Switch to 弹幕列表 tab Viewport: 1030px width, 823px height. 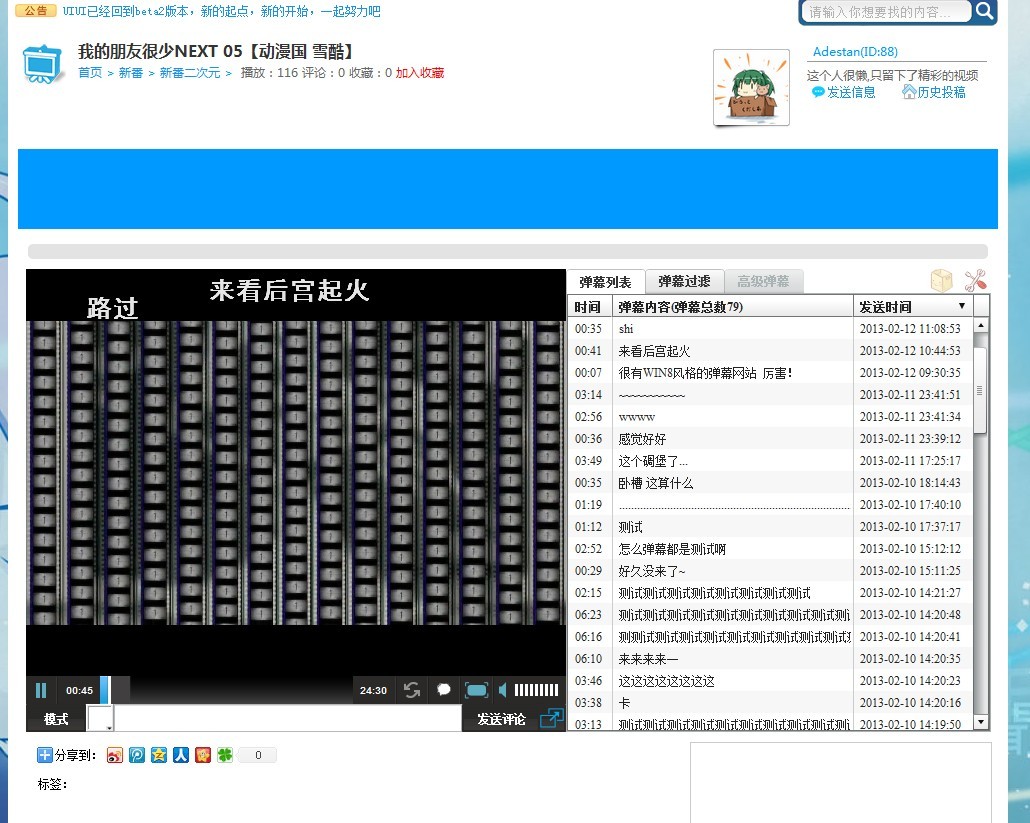[x=606, y=282]
